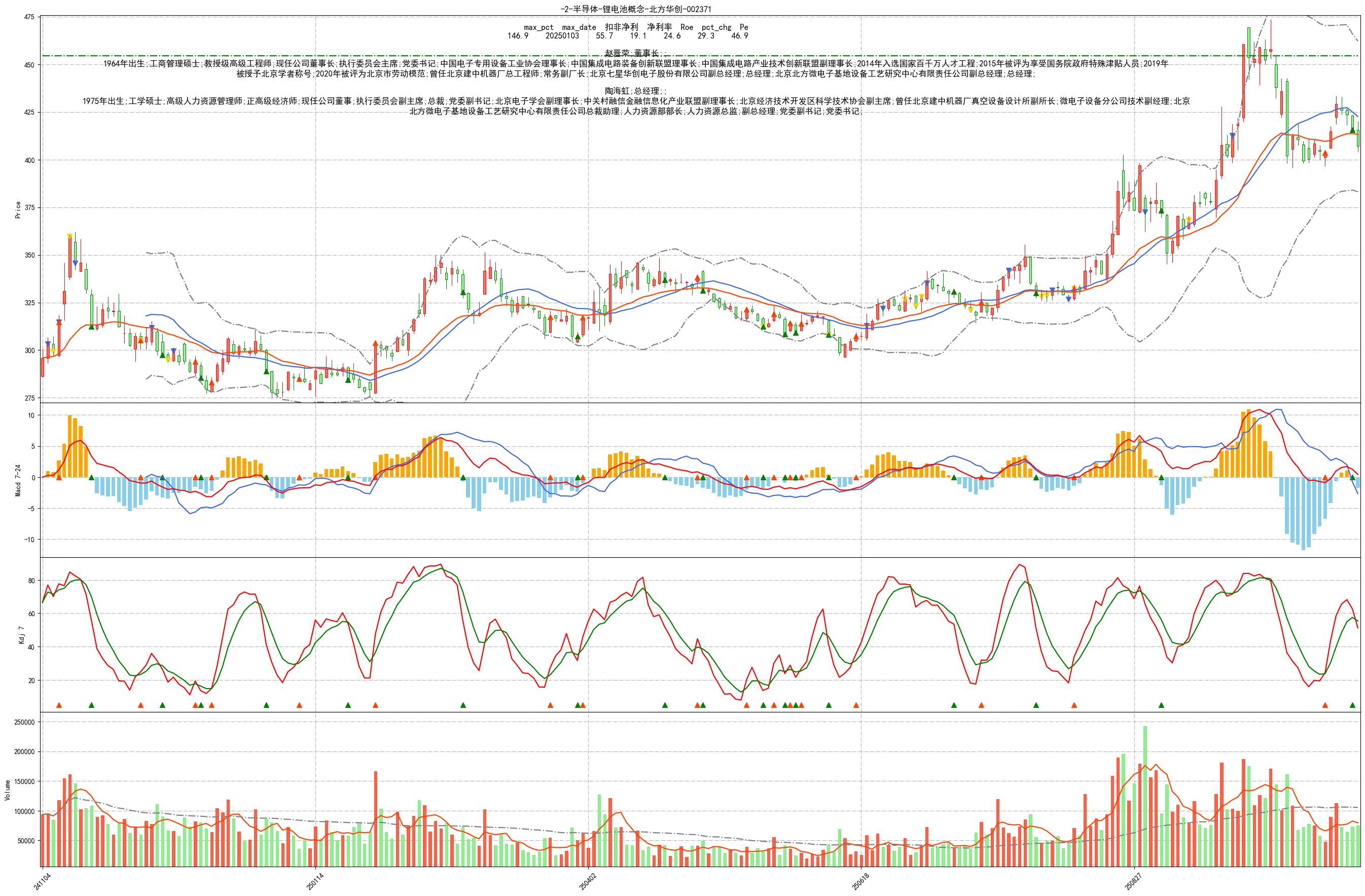The height and width of the screenshot is (896, 1365).
Task: Click leftmost orange triangle on MACD zero line
Action: [58, 477]
